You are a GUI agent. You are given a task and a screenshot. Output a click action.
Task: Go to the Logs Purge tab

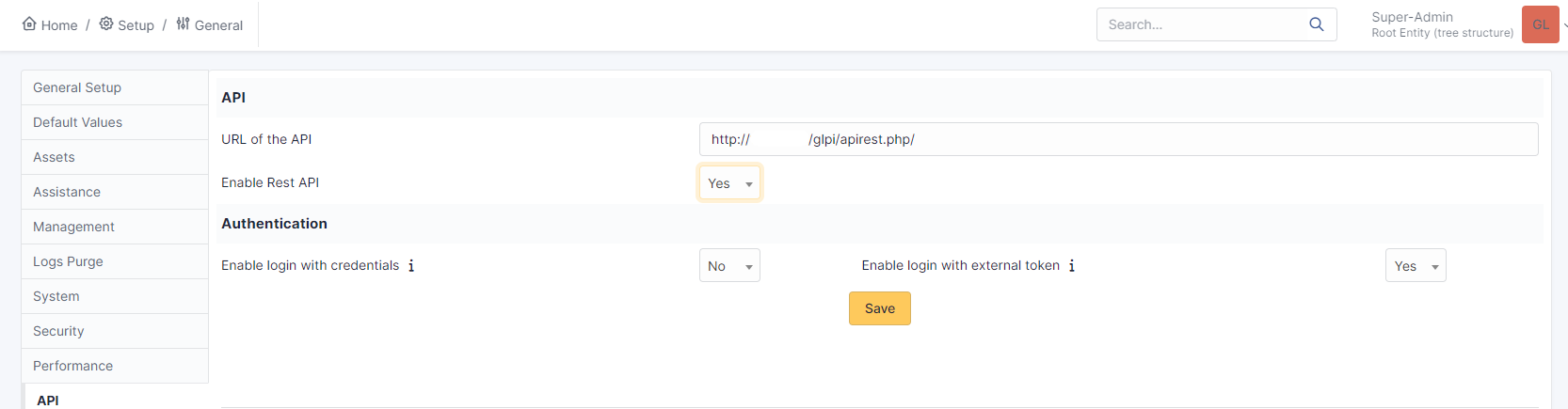68,261
